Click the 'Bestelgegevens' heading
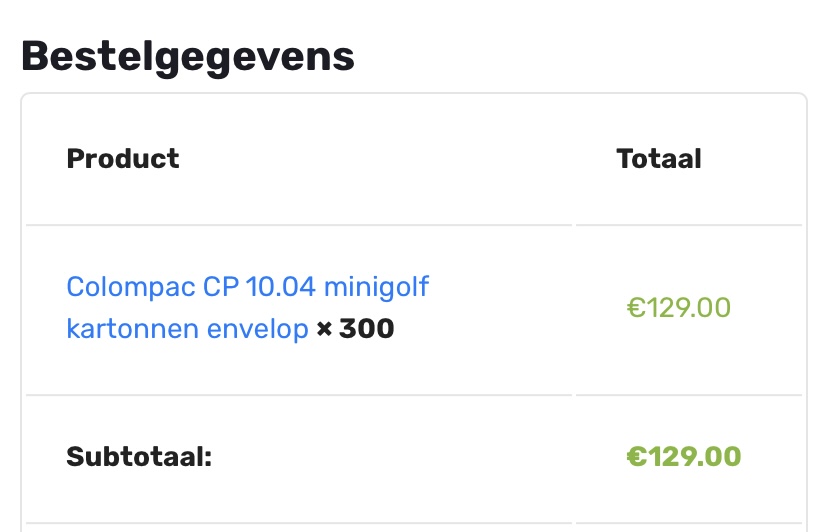The image size is (828, 532). point(188,57)
